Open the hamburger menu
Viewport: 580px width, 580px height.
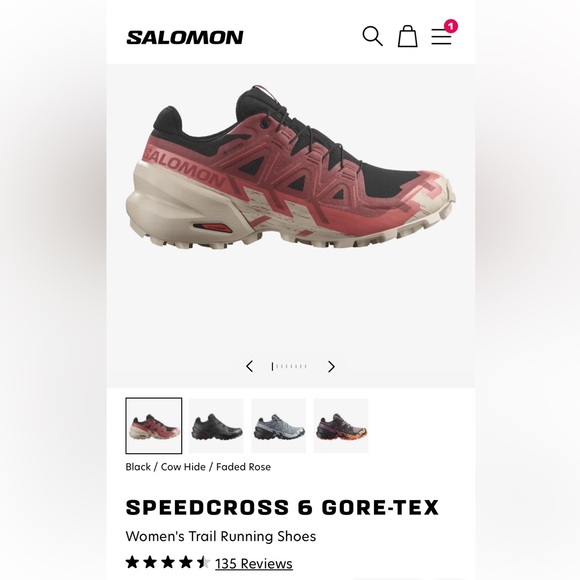441,37
